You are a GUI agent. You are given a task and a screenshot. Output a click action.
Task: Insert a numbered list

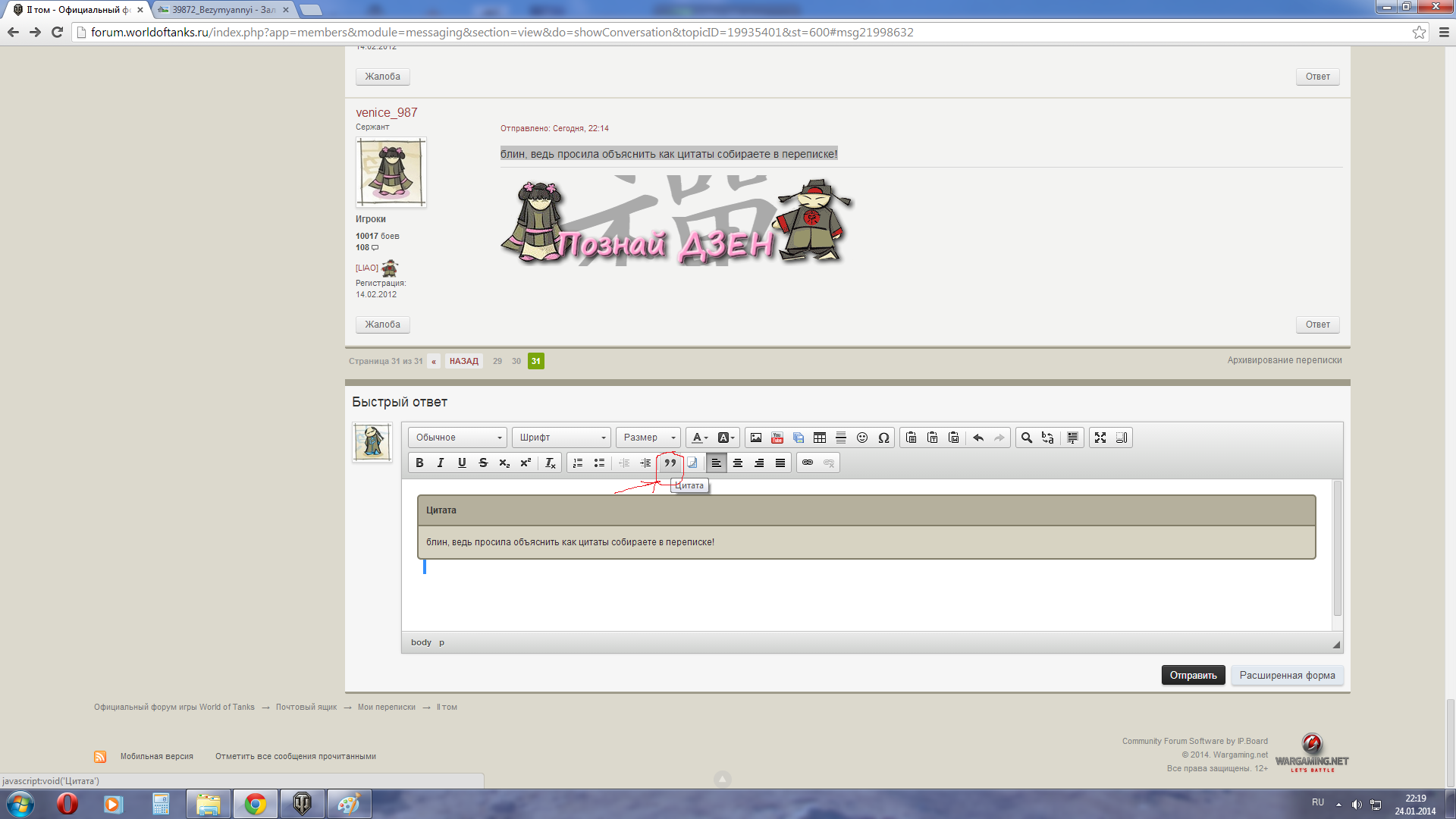click(x=578, y=463)
